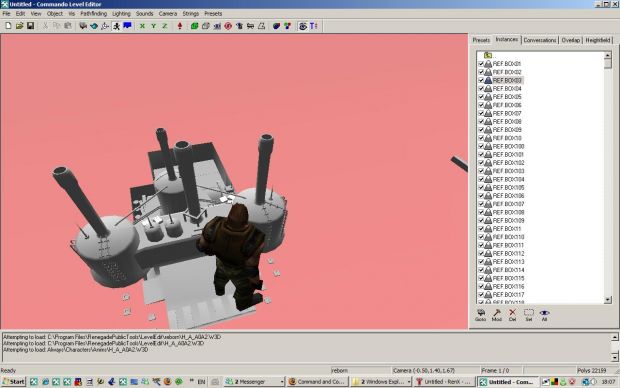
Task: Uncheck the REF BOX100 instance checkbox
Action: [481, 146]
